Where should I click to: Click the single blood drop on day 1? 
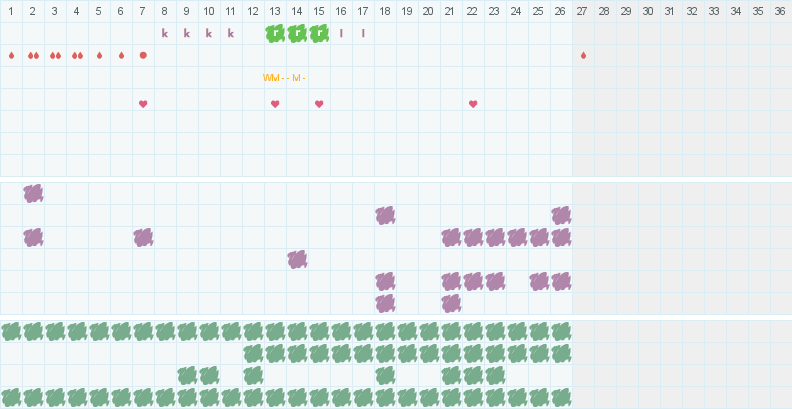click(11, 55)
